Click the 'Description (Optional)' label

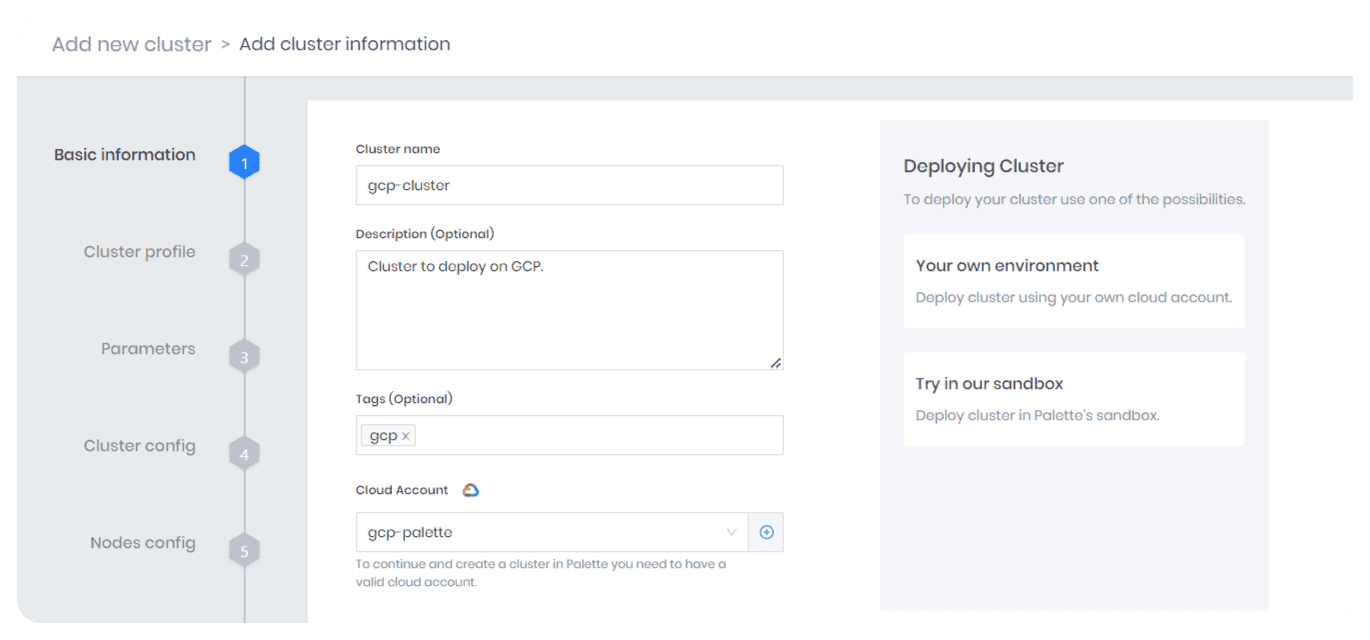[x=425, y=234]
